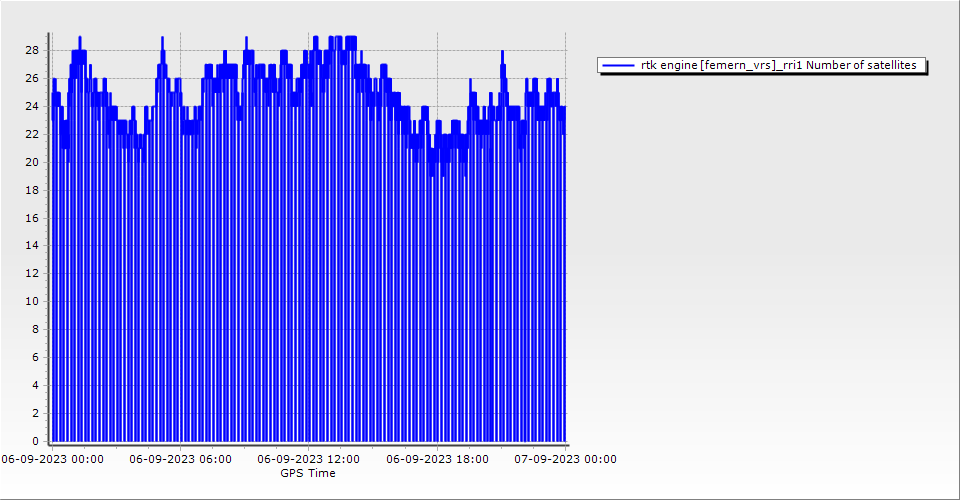960x500 pixels.
Task: Click the y-axis value 12
Action: click(x=32, y=273)
